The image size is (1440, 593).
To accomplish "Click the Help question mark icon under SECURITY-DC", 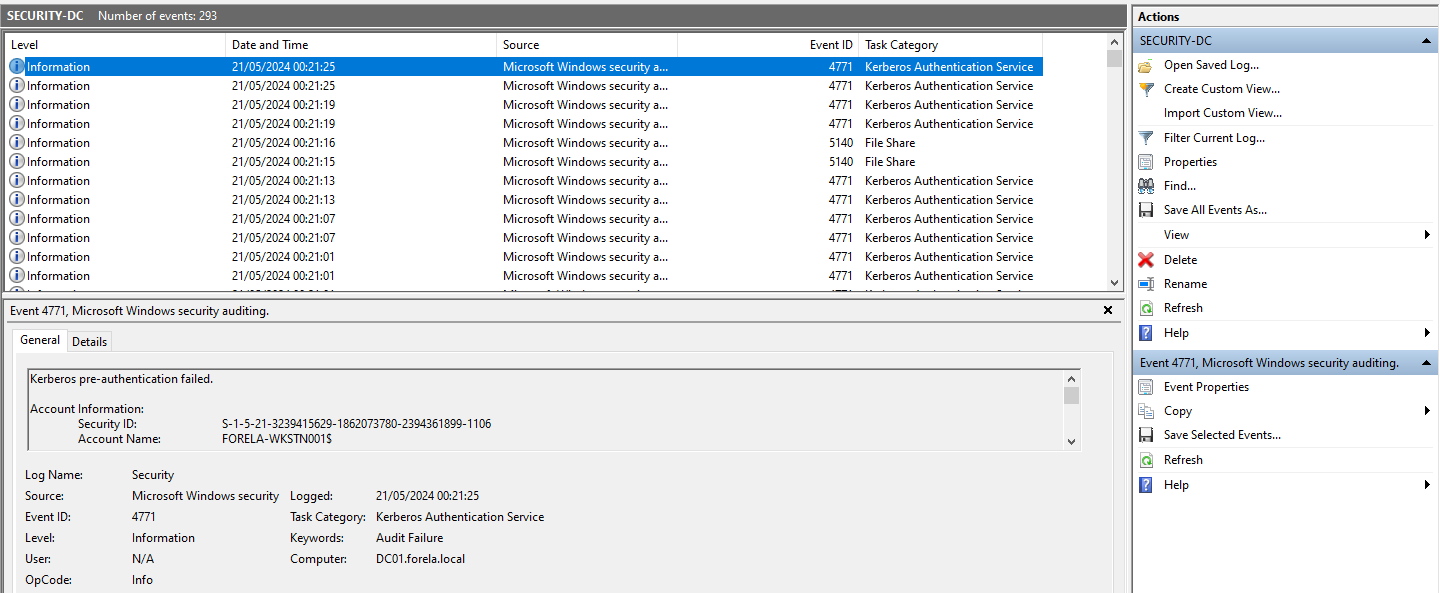I will coord(1146,333).
